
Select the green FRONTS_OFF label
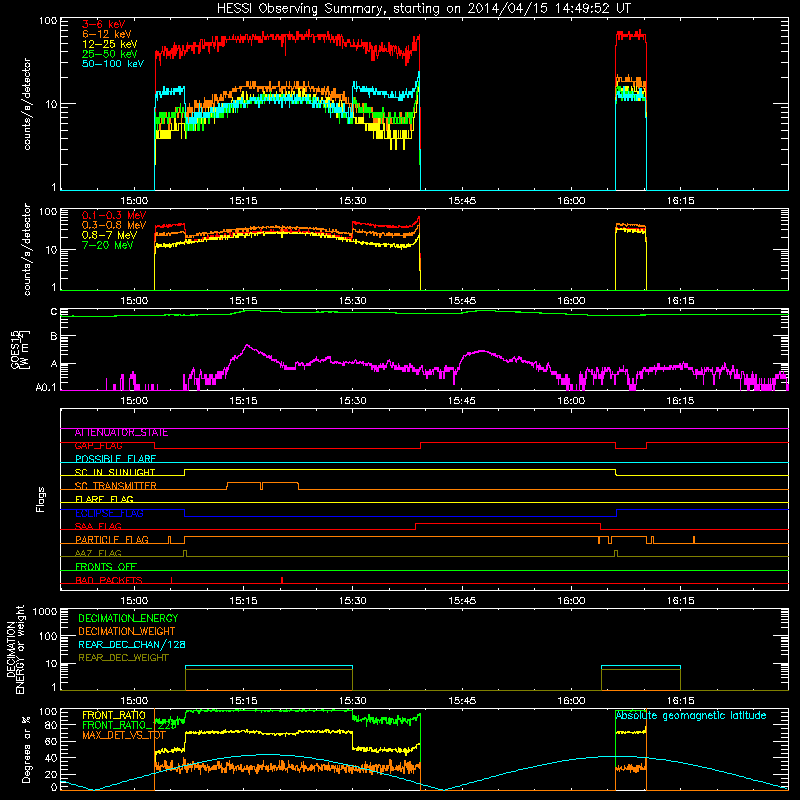point(106,567)
